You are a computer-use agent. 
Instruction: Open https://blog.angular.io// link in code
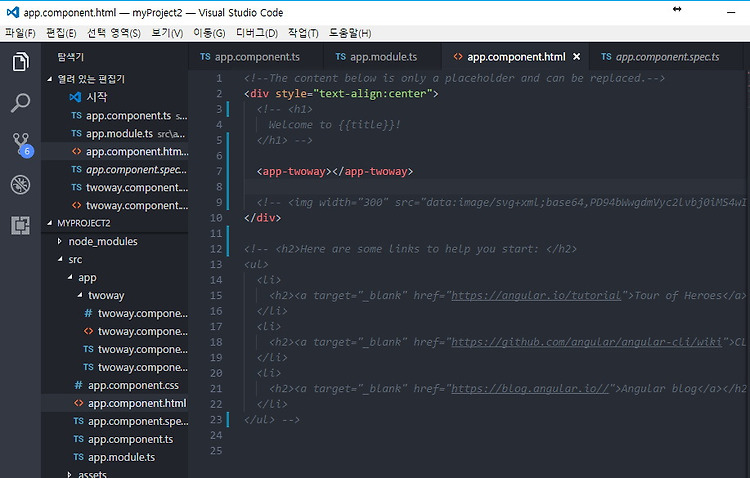(x=530, y=389)
